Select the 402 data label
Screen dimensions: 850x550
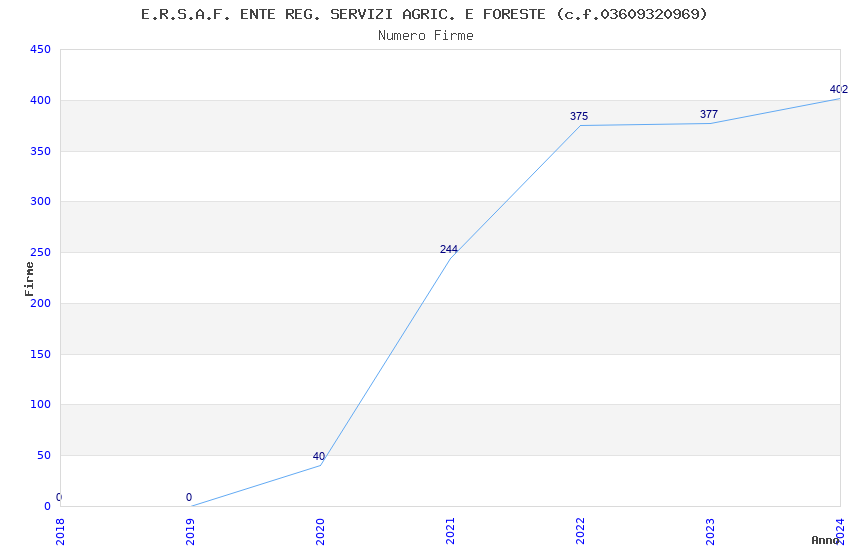(x=839, y=89)
